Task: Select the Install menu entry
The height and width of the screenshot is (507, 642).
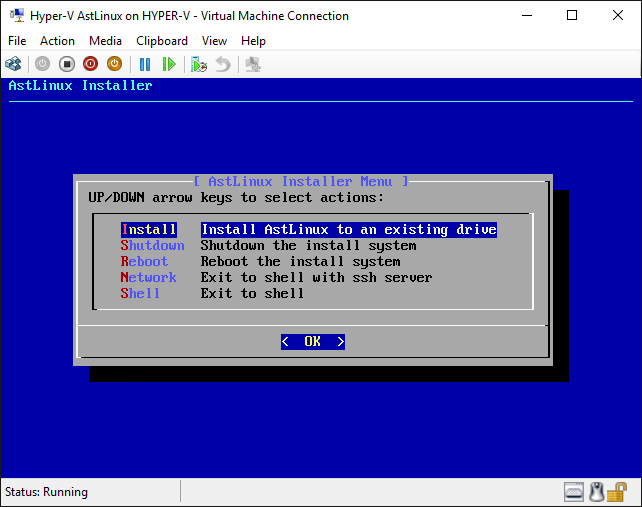Action: click(x=149, y=229)
